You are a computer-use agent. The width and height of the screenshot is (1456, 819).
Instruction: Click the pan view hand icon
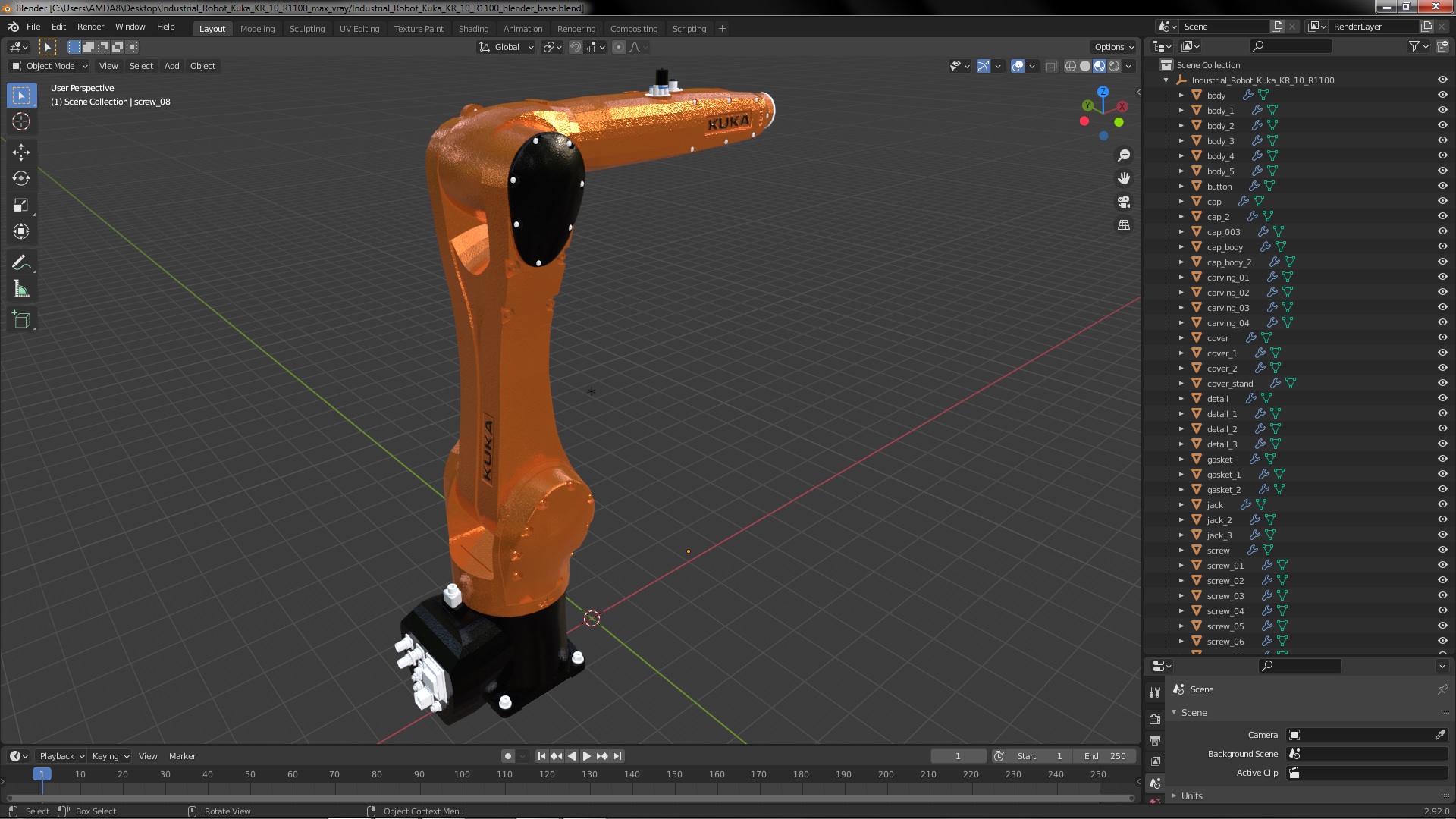(x=1124, y=178)
